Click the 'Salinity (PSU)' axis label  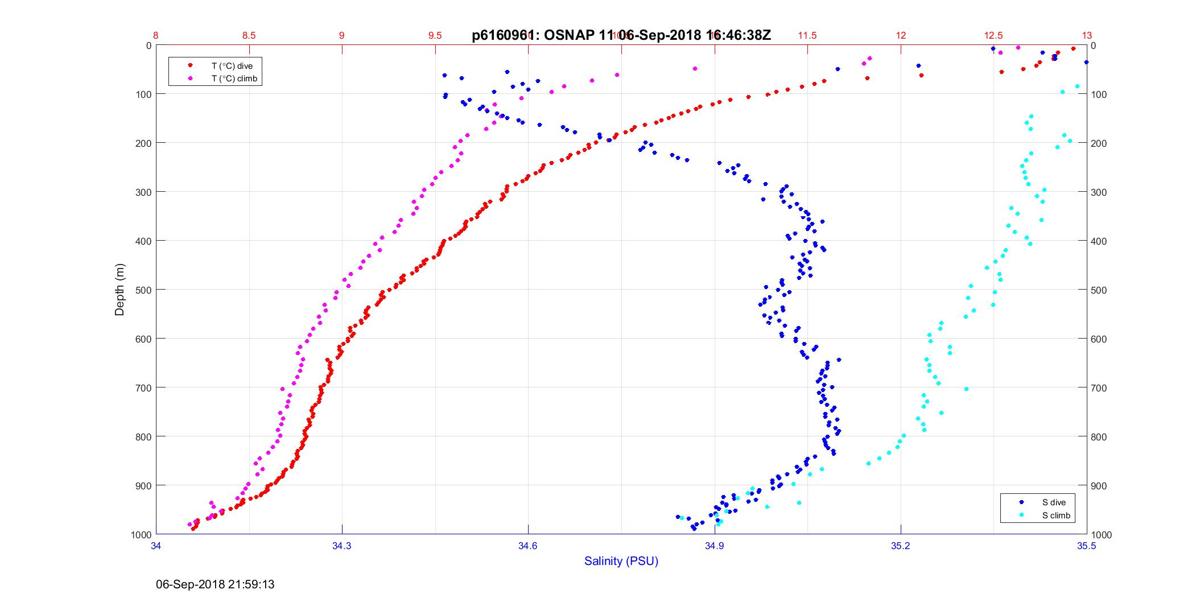tap(621, 561)
